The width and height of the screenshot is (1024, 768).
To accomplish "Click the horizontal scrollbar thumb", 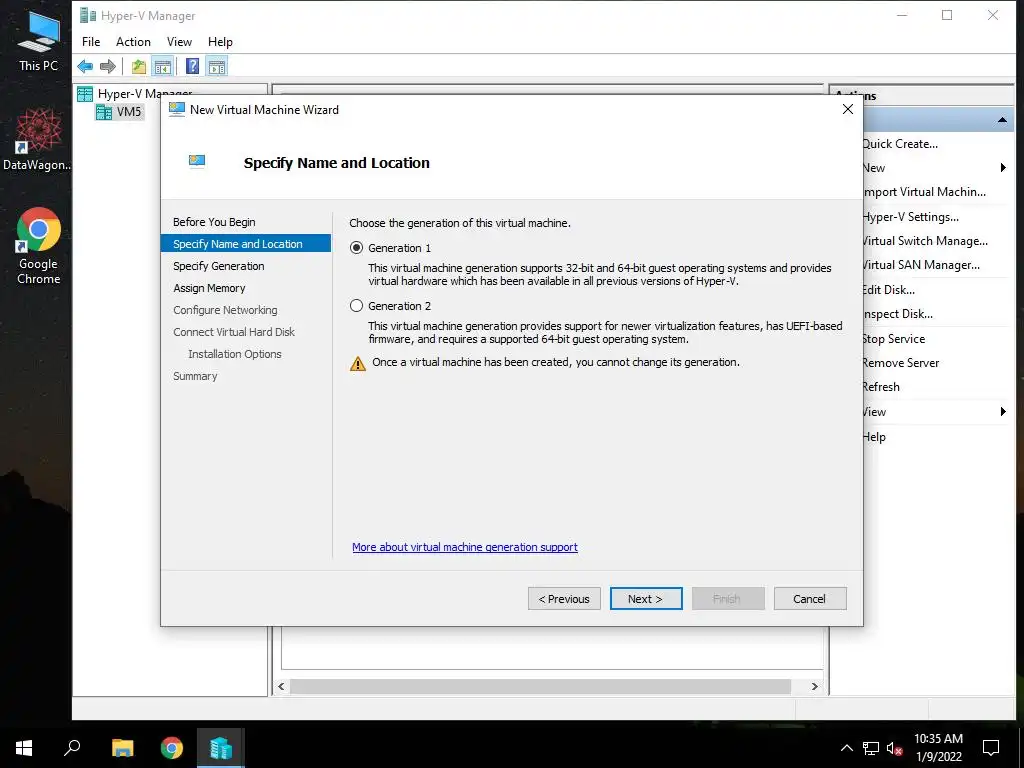I will coord(541,686).
